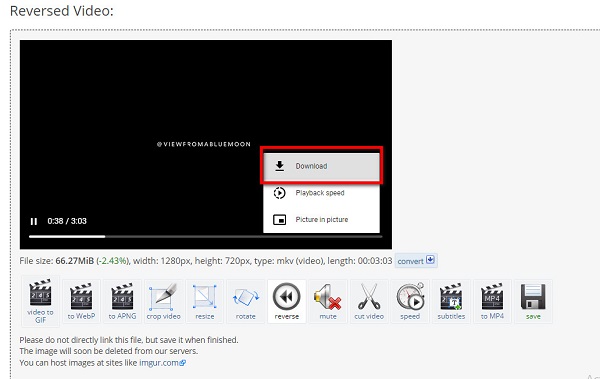Open the speed tool
Screen dimensions: 600x379
pyautogui.click(x=410, y=301)
